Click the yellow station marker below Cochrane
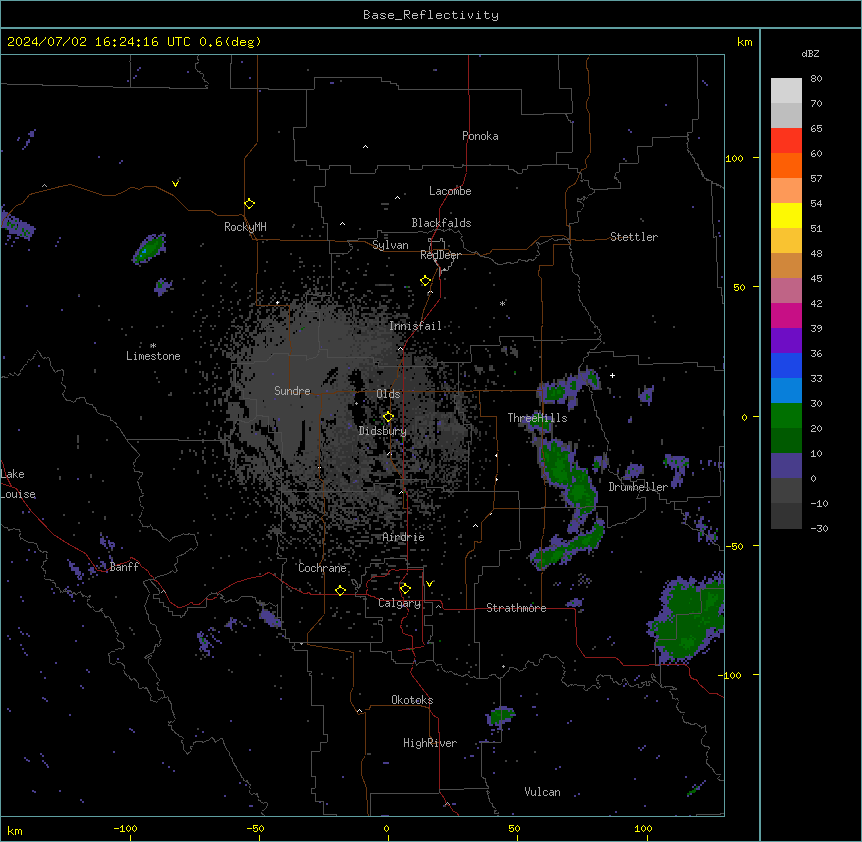Viewport: 862px width, 842px height. pos(340,590)
